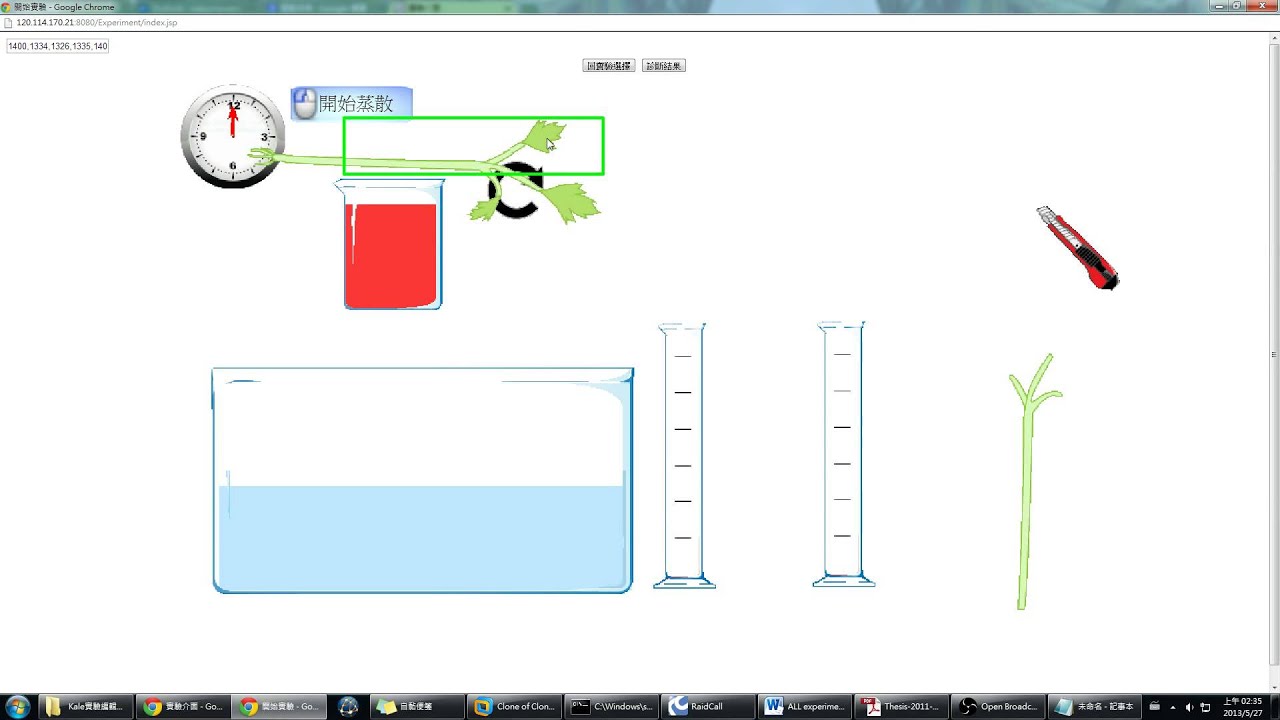Select the right graduated cylinder

[x=843, y=454]
